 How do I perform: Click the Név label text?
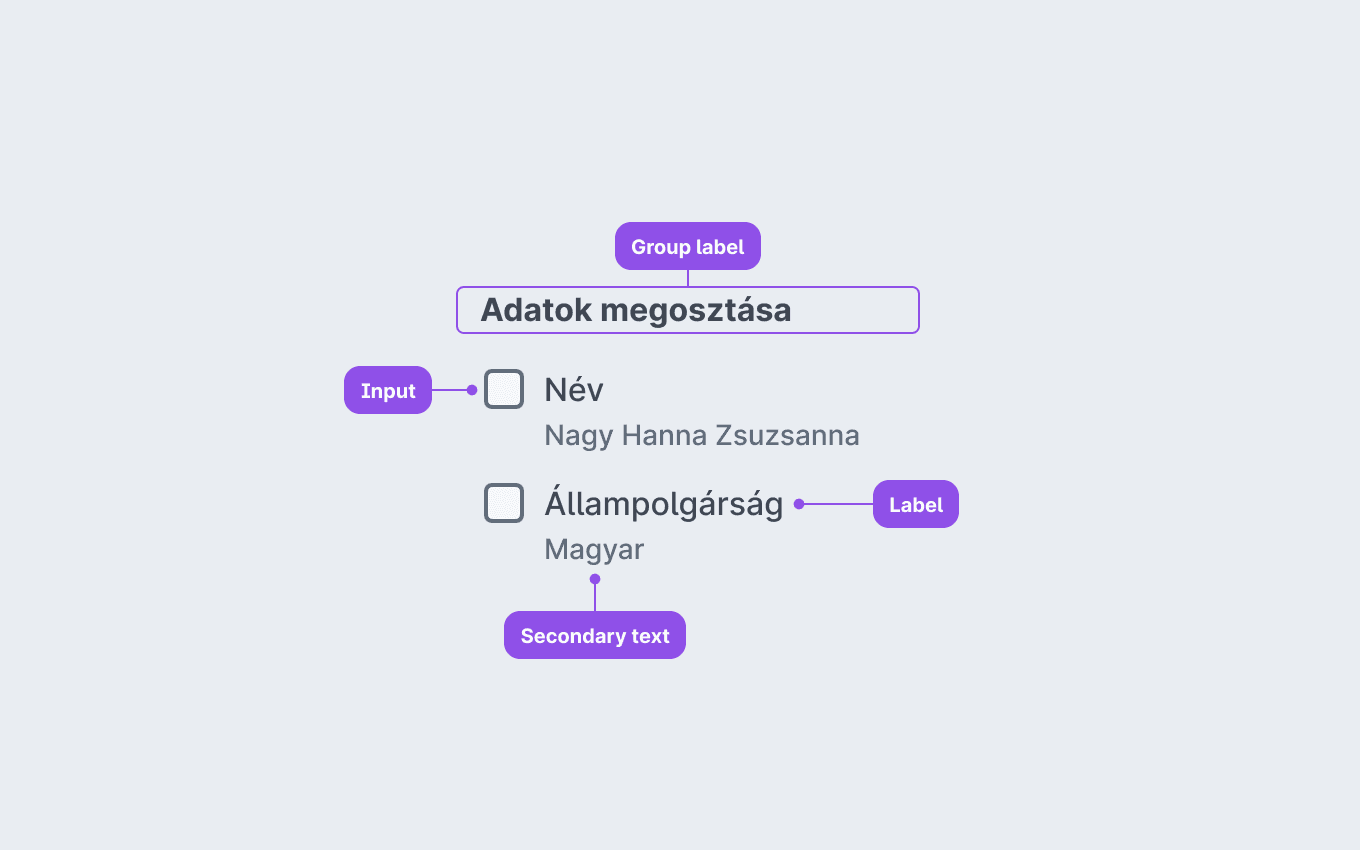click(x=574, y=390)
